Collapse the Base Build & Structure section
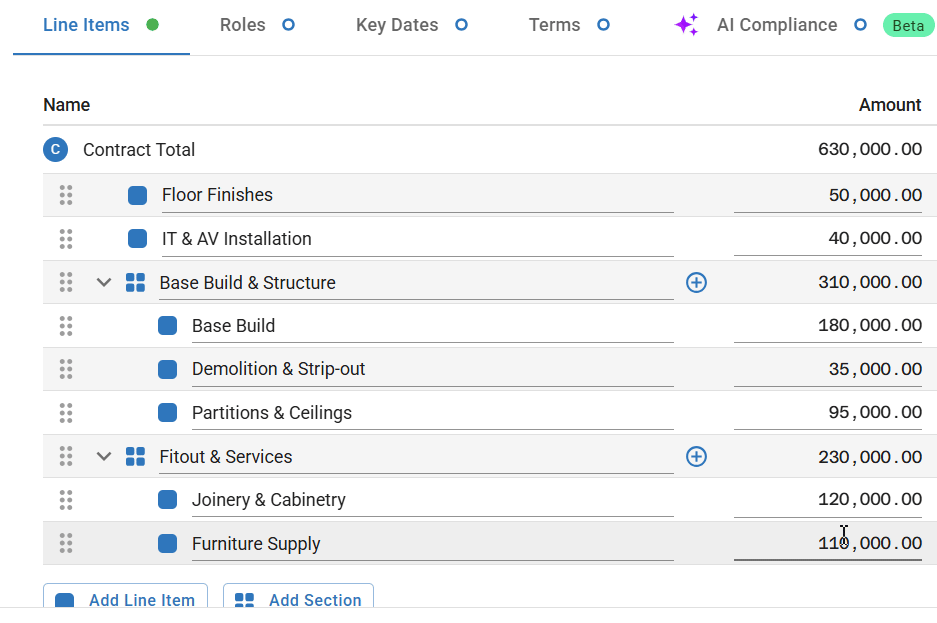937x623 pixels. coord(103,283)
